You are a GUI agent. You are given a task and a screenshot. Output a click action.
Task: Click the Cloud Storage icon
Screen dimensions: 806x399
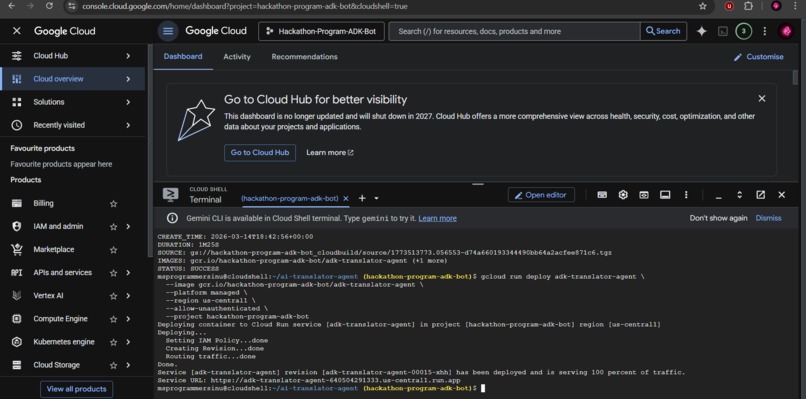point(16,365)
